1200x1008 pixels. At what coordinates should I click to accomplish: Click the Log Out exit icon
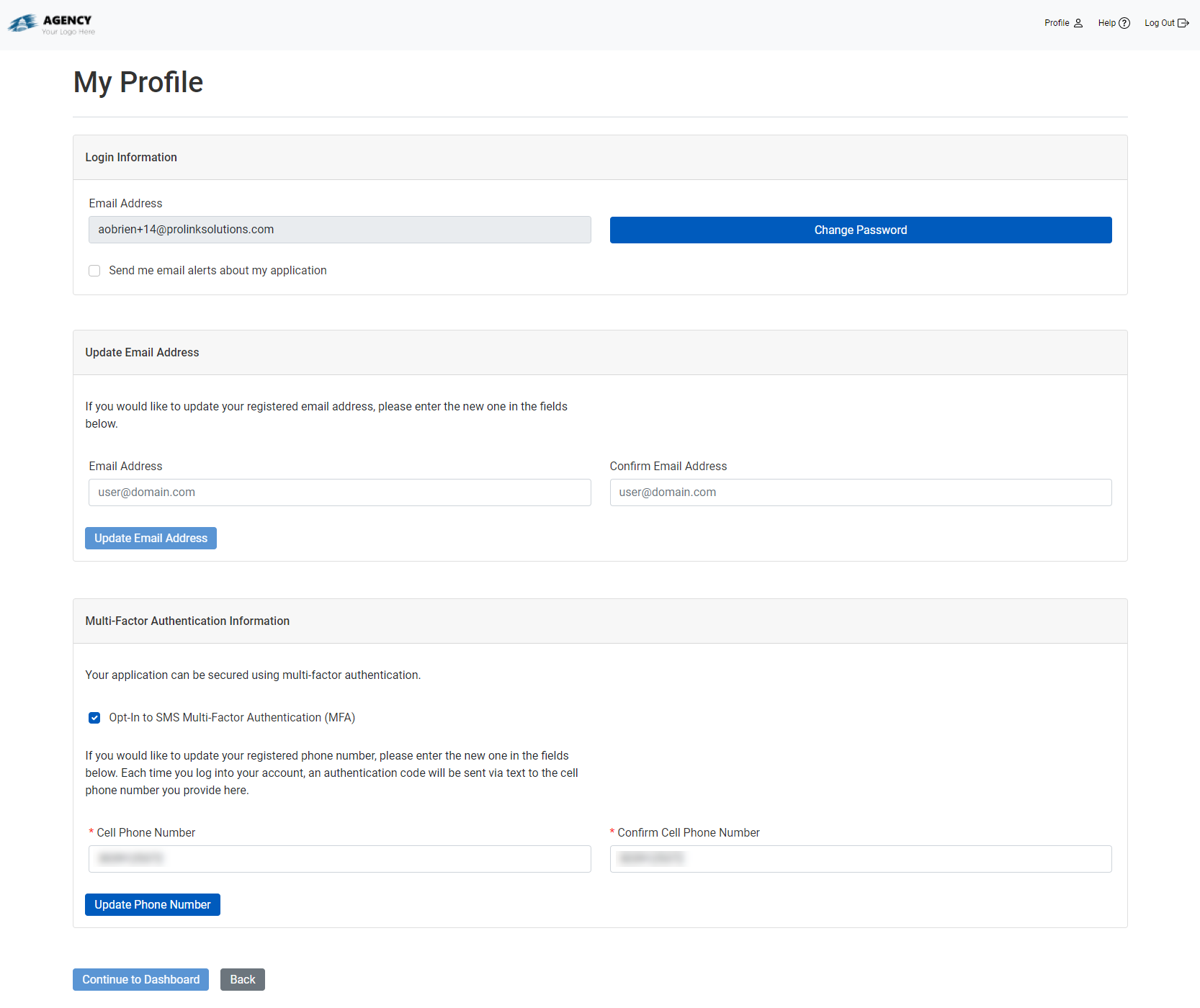pos(1183,22)
